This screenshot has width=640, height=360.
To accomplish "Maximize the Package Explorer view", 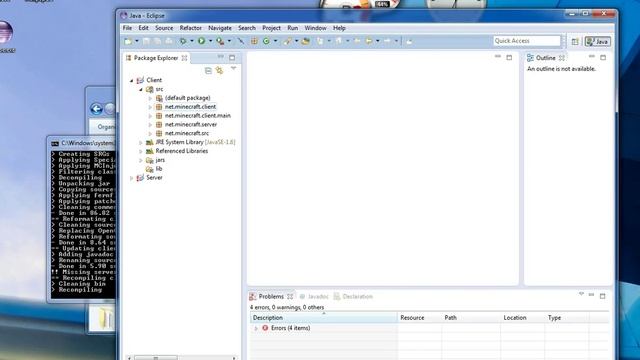I will (x=232, y=58).
